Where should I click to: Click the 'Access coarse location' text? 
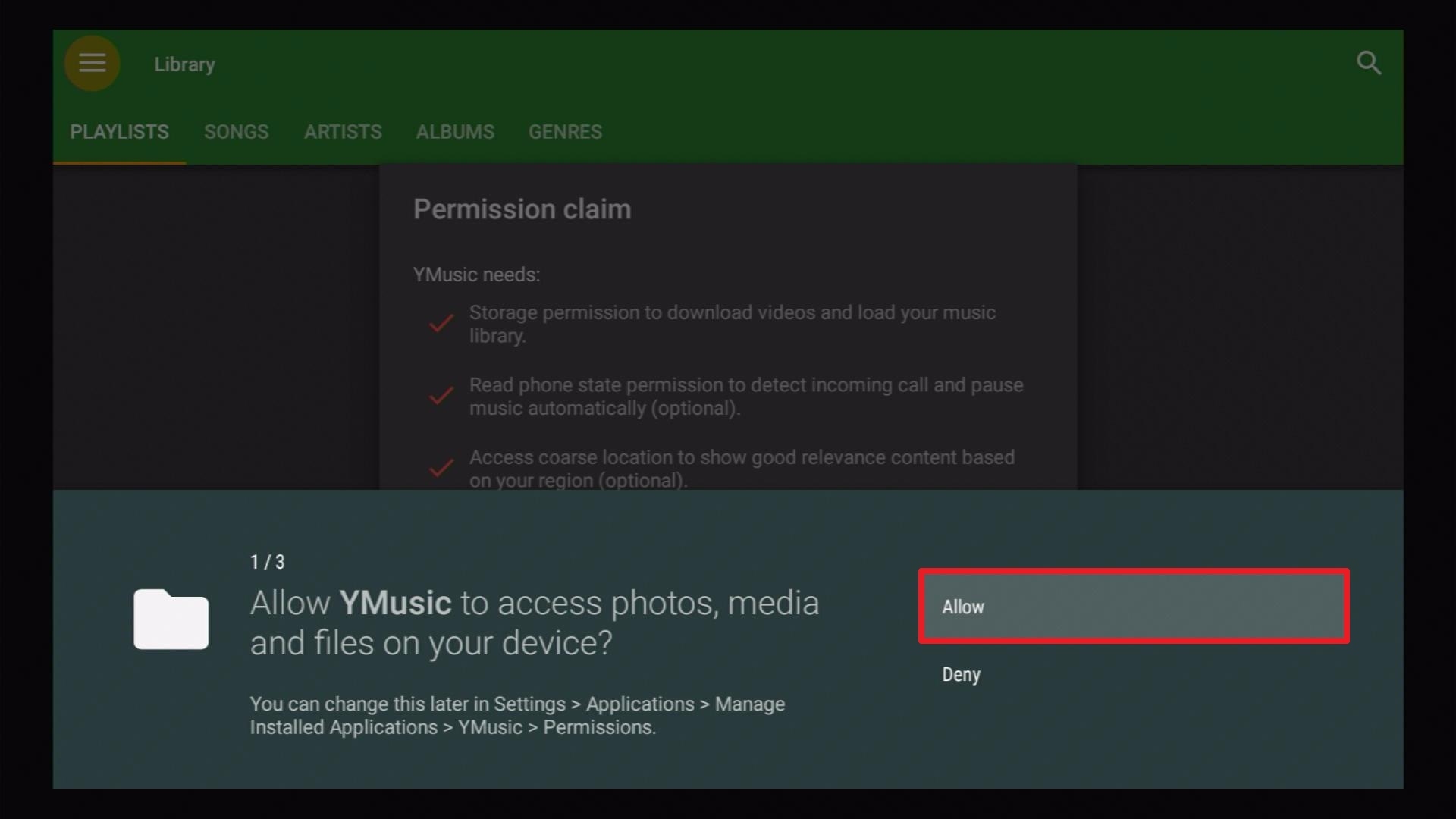click(741, 469)
